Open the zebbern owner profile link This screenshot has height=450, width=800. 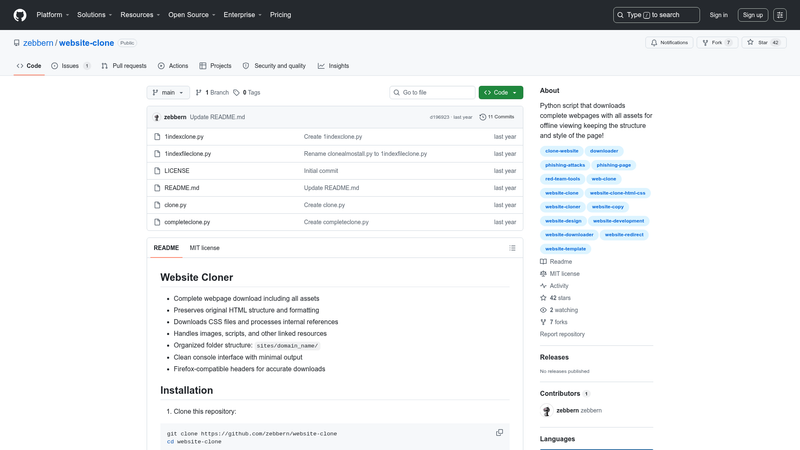pos(38,43)
